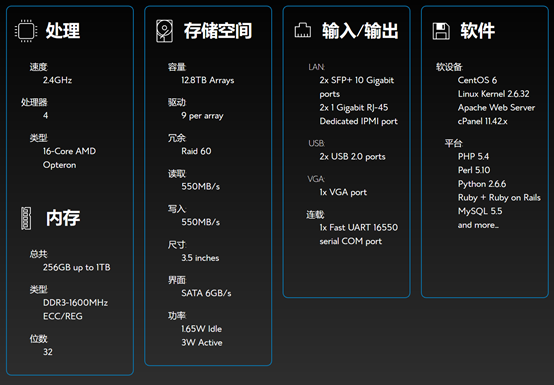Click the 1.65W Idle value

coord(201,329)
